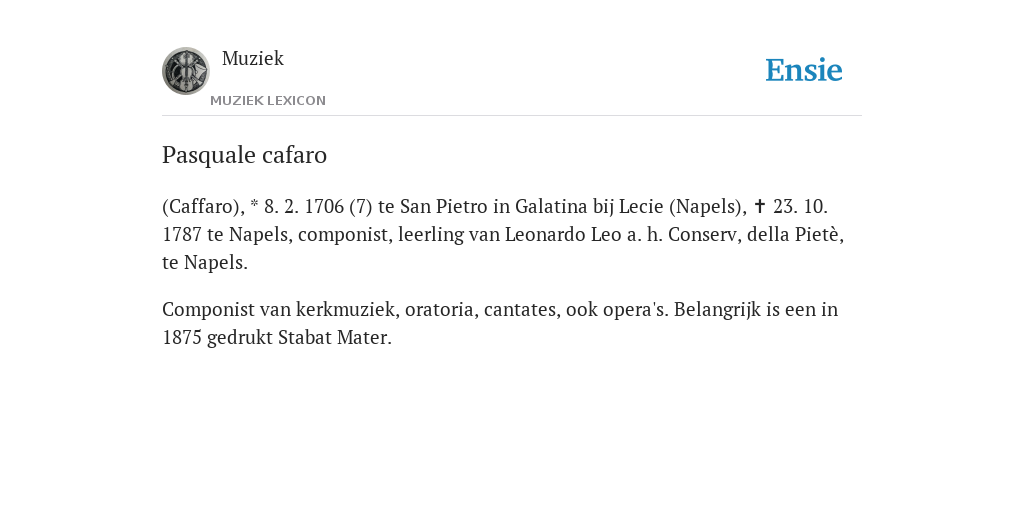
Task: Click the word cantates
Action: [522, 310]
